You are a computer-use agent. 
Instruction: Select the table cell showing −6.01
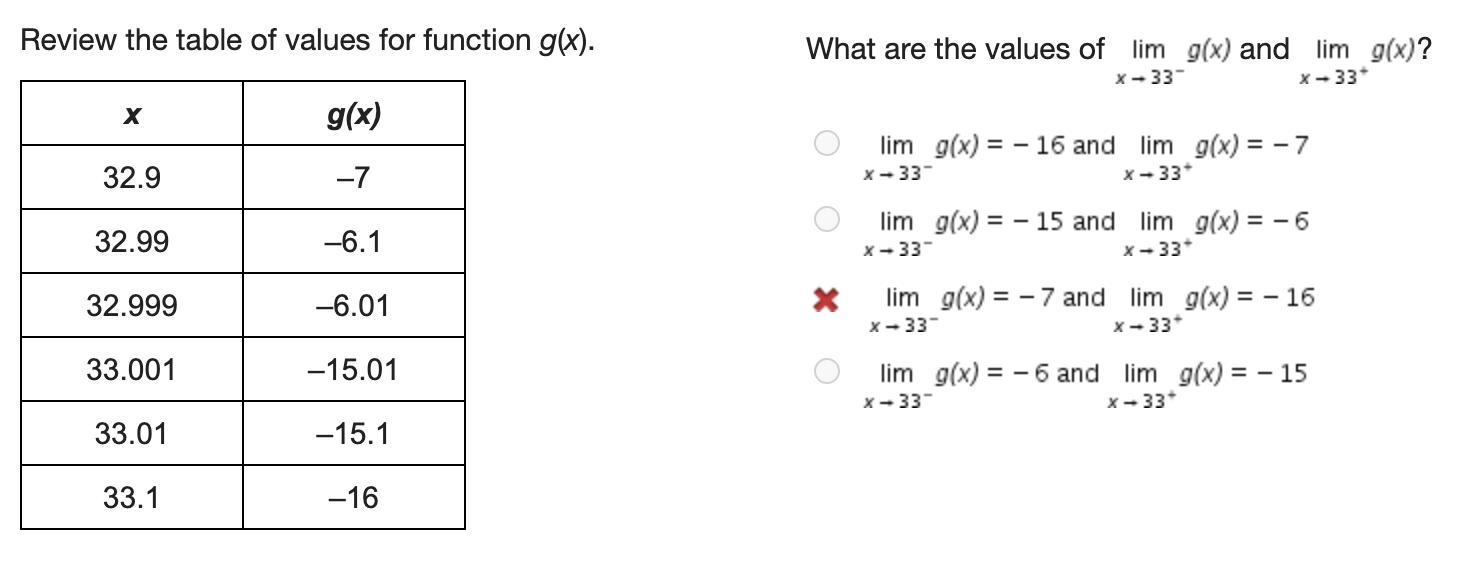point(354,306)
